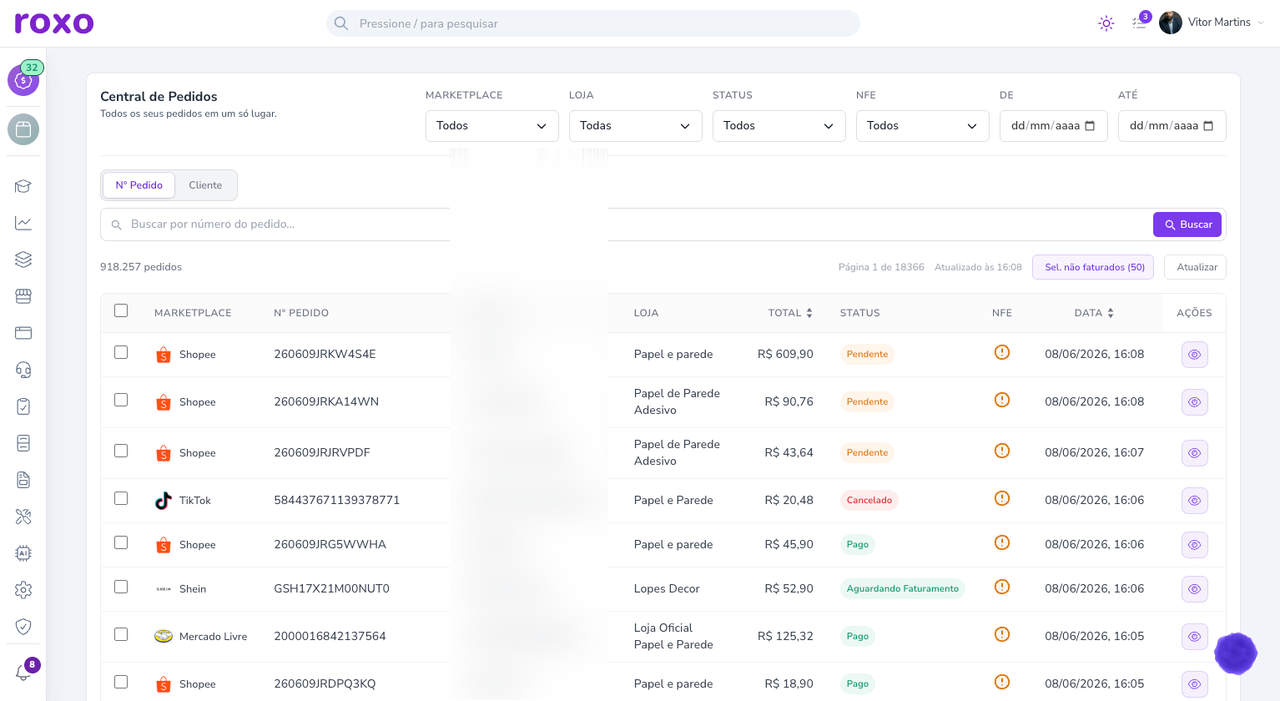Click the DE date input field
This screenshot has width=1280, height=701.
(1053, 126)
